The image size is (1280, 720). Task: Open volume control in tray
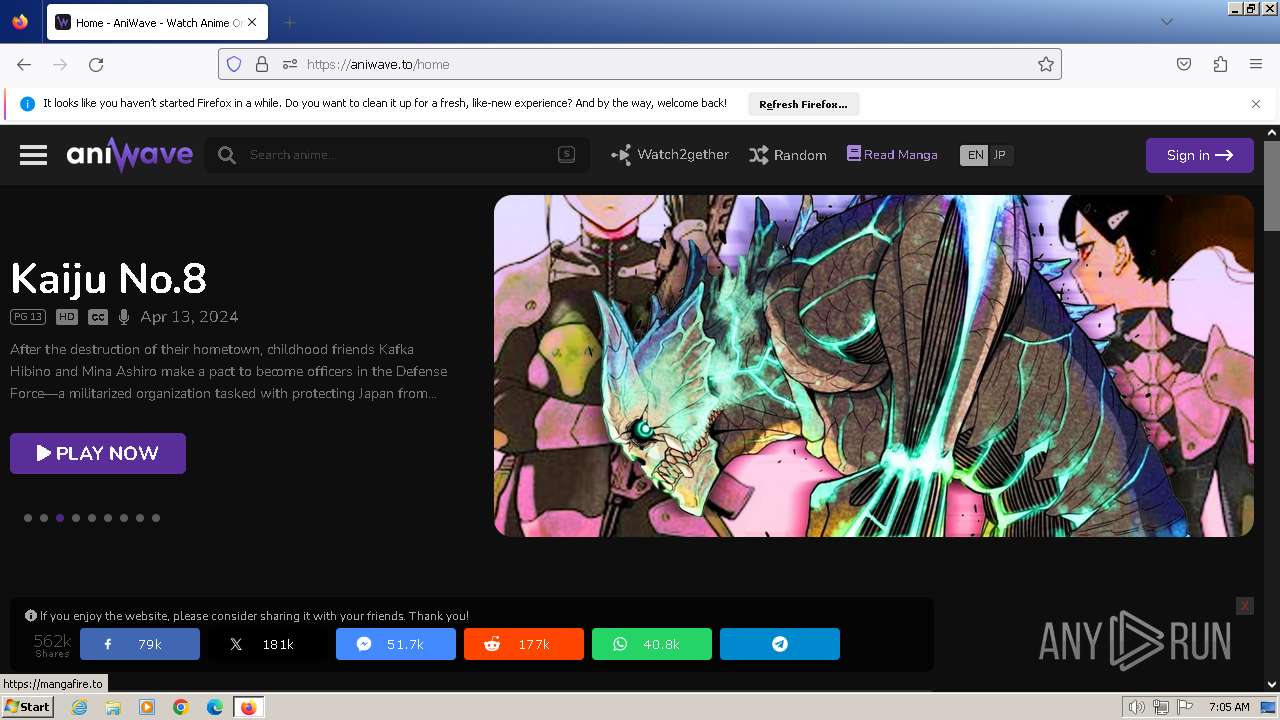1136,707
